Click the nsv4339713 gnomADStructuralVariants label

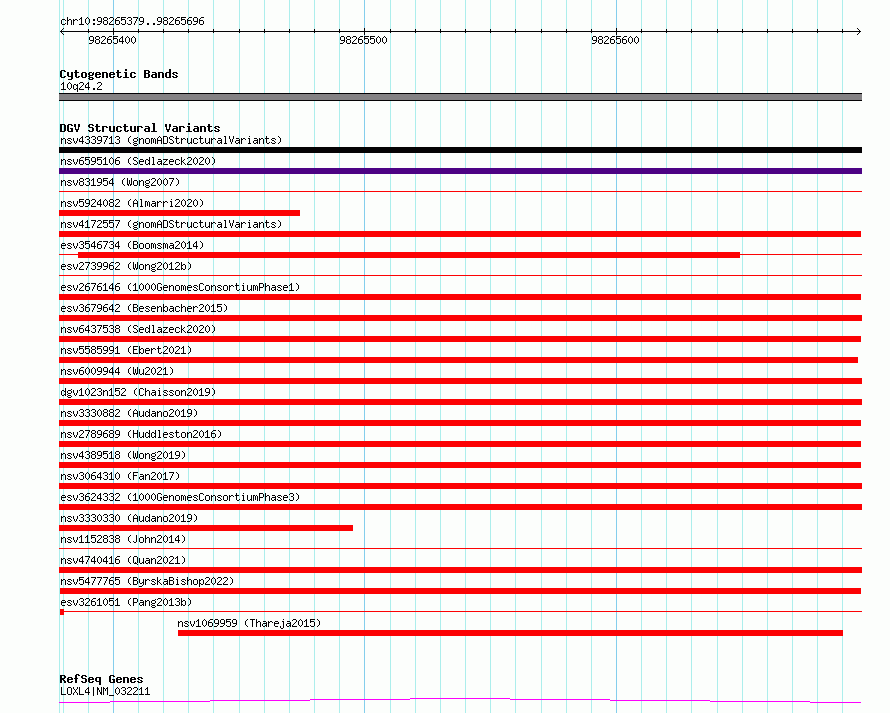[171, 140]
